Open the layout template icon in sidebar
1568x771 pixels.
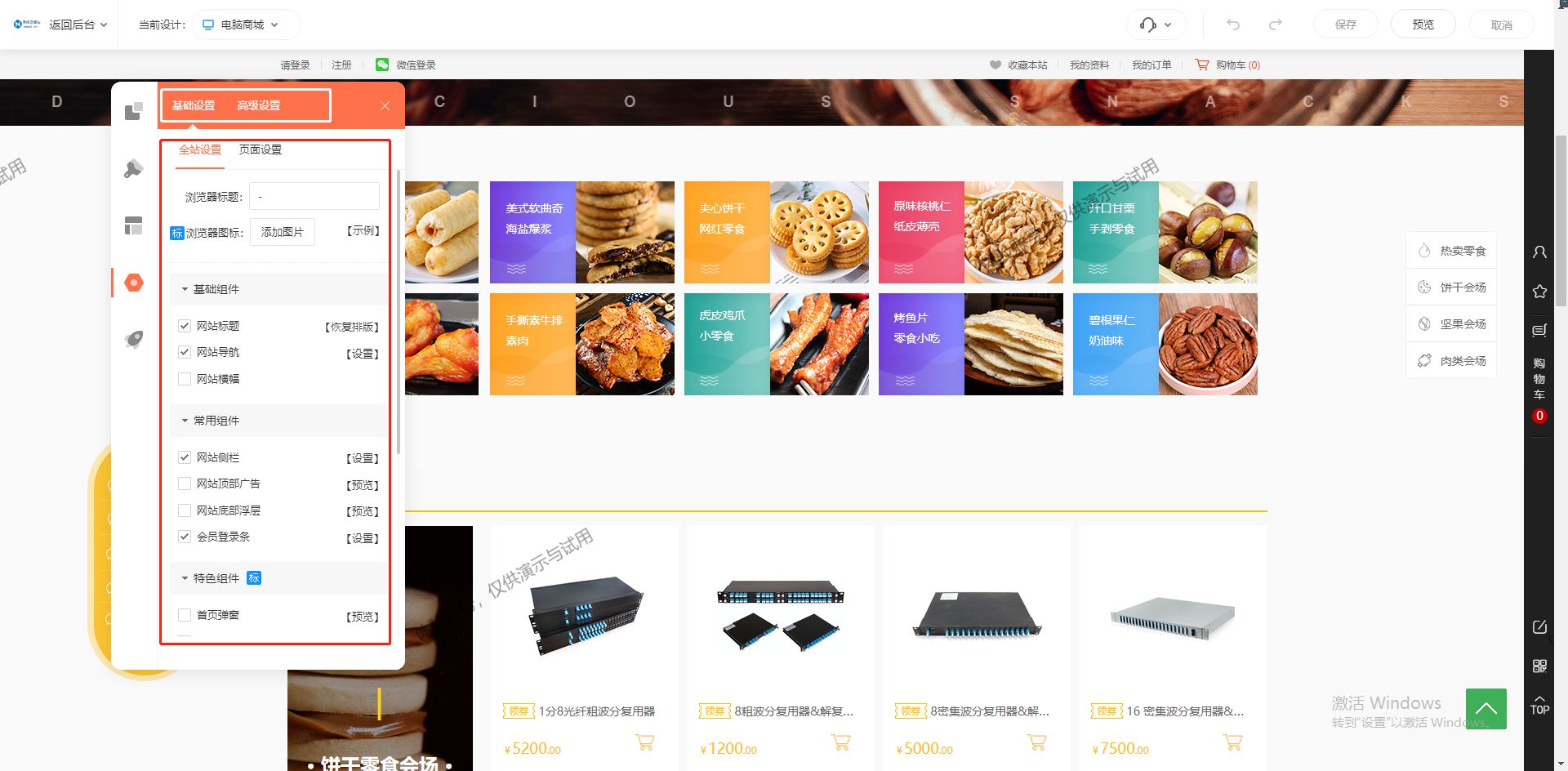(x=134, y=225)
